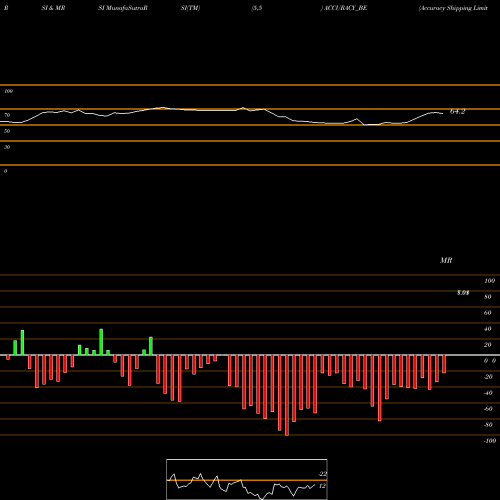Click the tallest green MR histogram bar
Viewport: 500px width, 500px height.
[101, 342]
